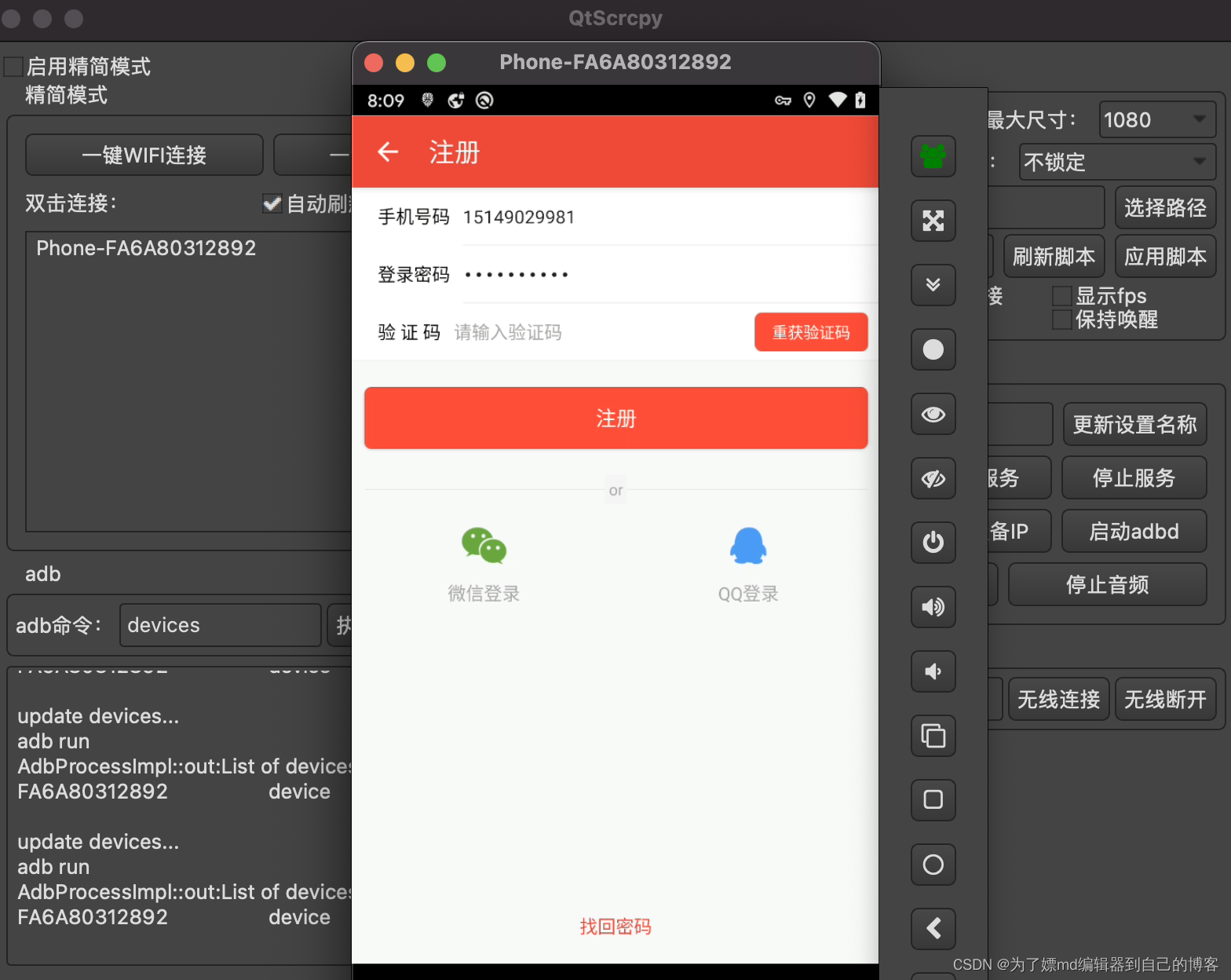Enable the 显示fps checkbox
Image resolution: width=1231 pixels, height=980 pixels.
coord(1062,296)
